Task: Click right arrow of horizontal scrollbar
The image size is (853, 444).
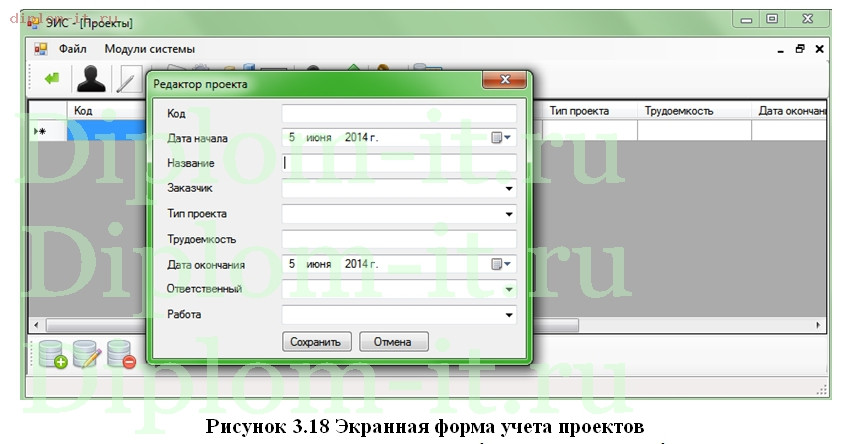Action: point(818,325)
